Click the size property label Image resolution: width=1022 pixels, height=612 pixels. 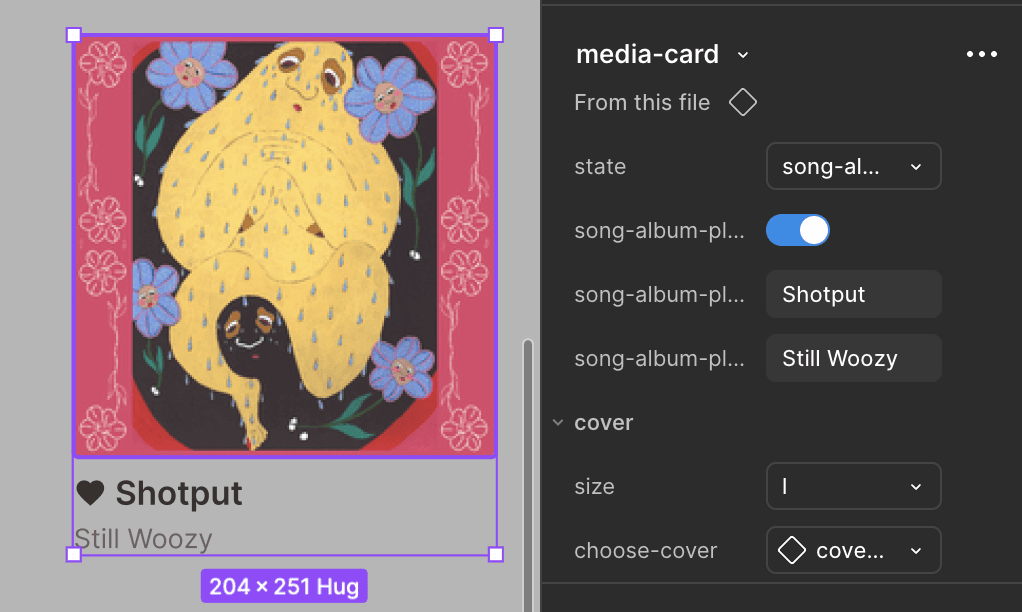click(x=594, y=486)
